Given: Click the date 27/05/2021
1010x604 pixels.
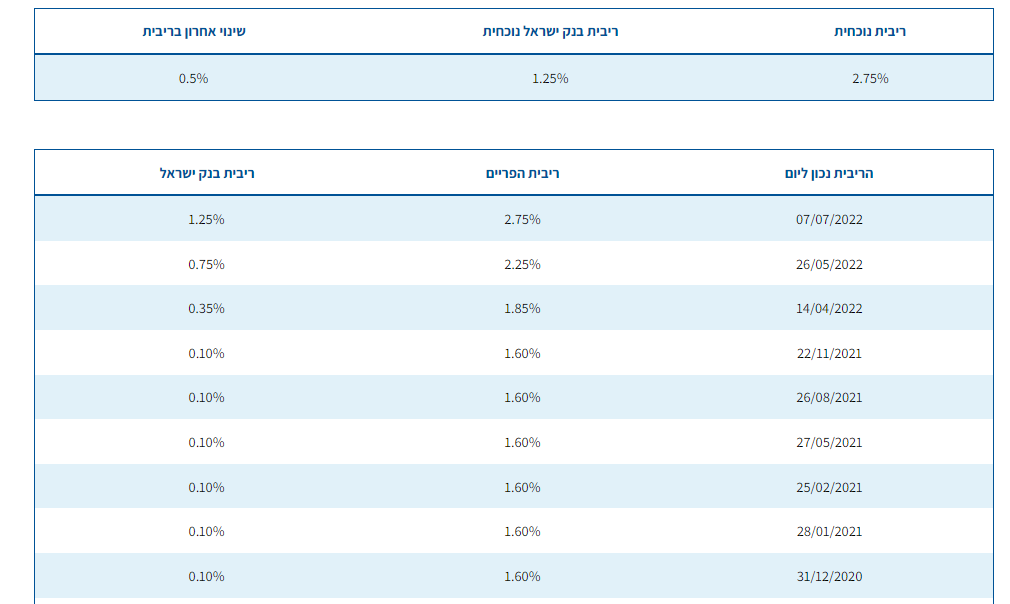Looking at the screenshot, I should [829, 442].
